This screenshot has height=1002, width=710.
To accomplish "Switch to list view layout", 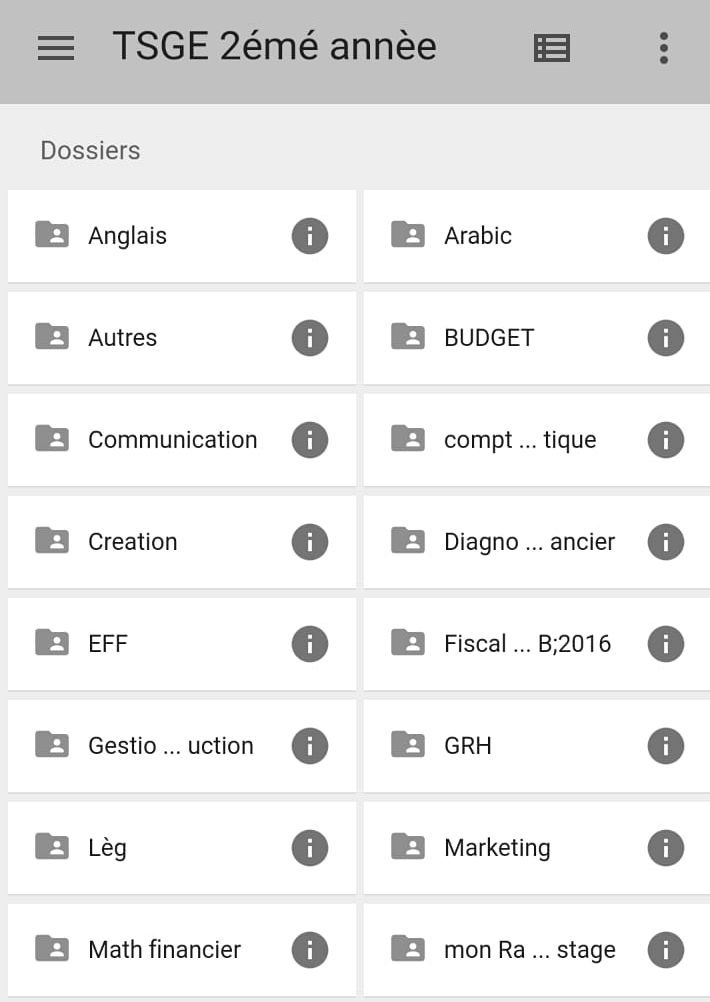I will click(x=552, y=48).
